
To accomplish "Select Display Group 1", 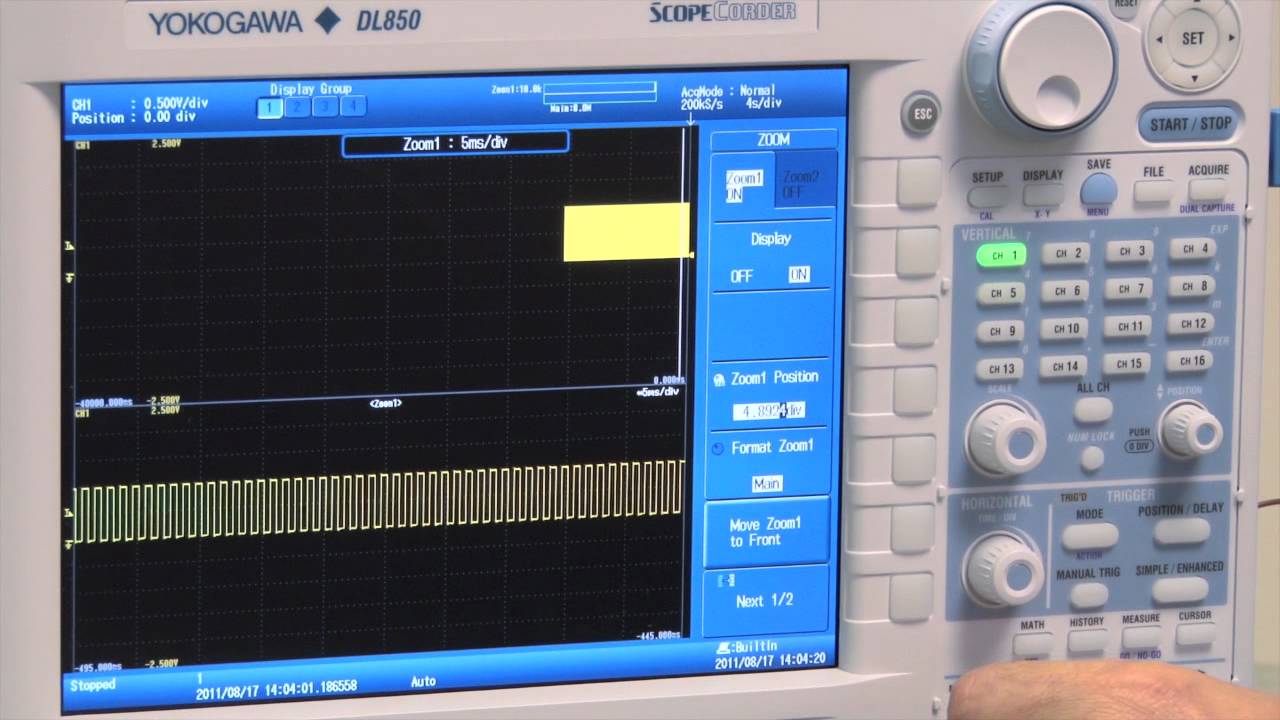I will (x=270, y=106).
